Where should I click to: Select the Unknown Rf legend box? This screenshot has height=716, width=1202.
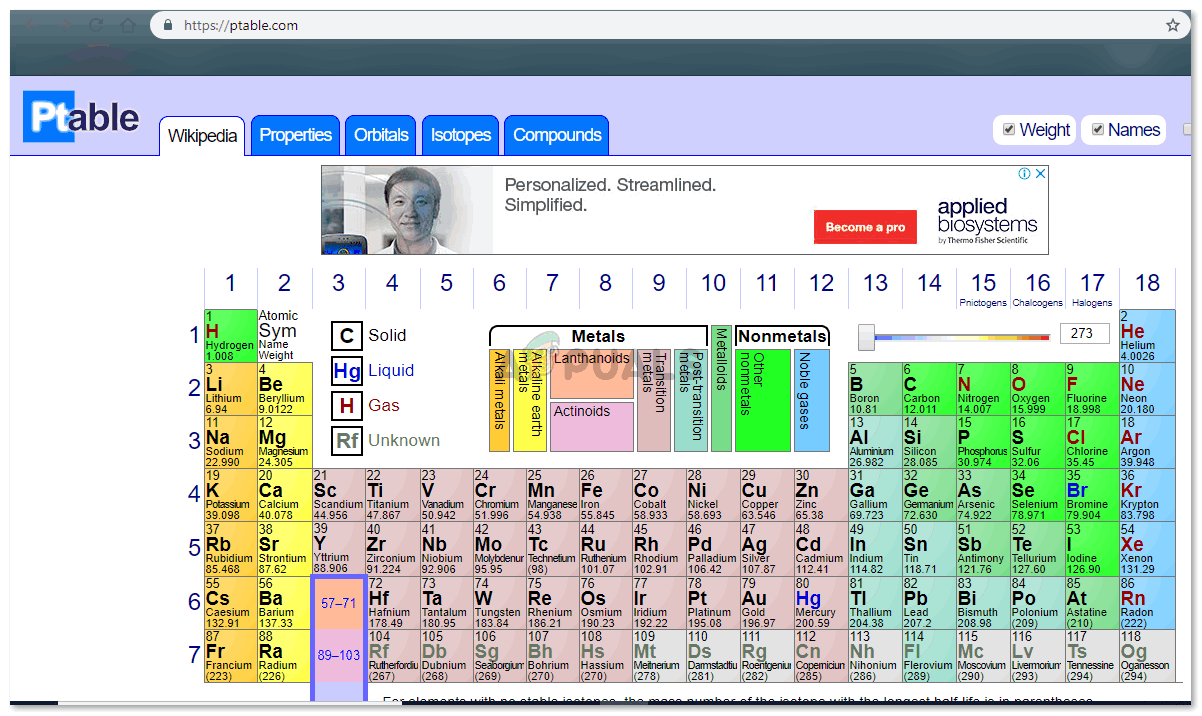[x=346, y=441]
